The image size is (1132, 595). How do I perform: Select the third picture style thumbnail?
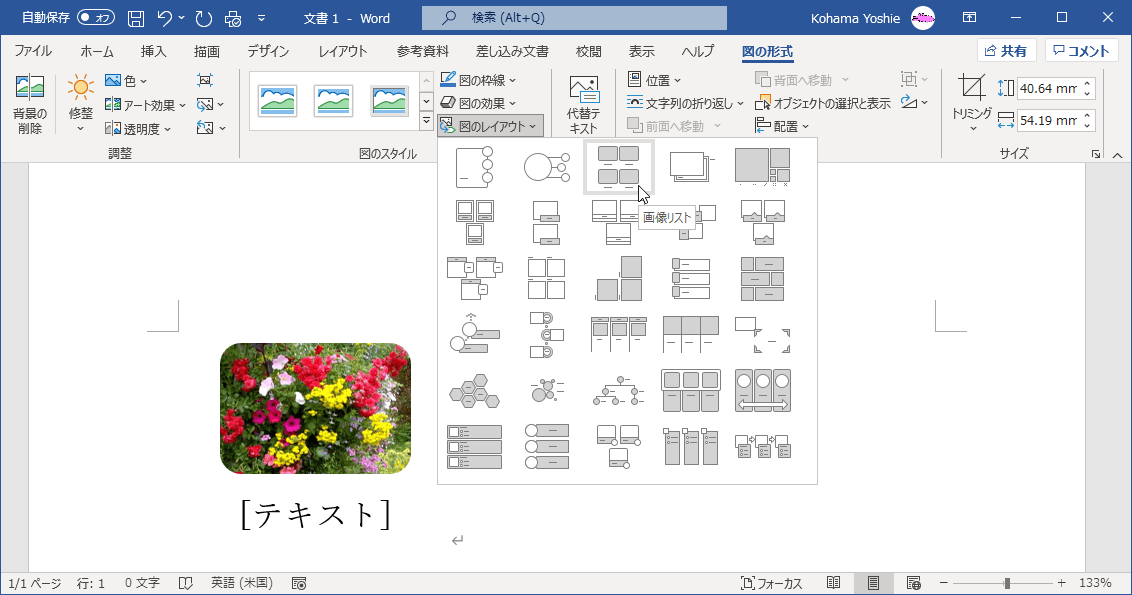coord(389,101)
